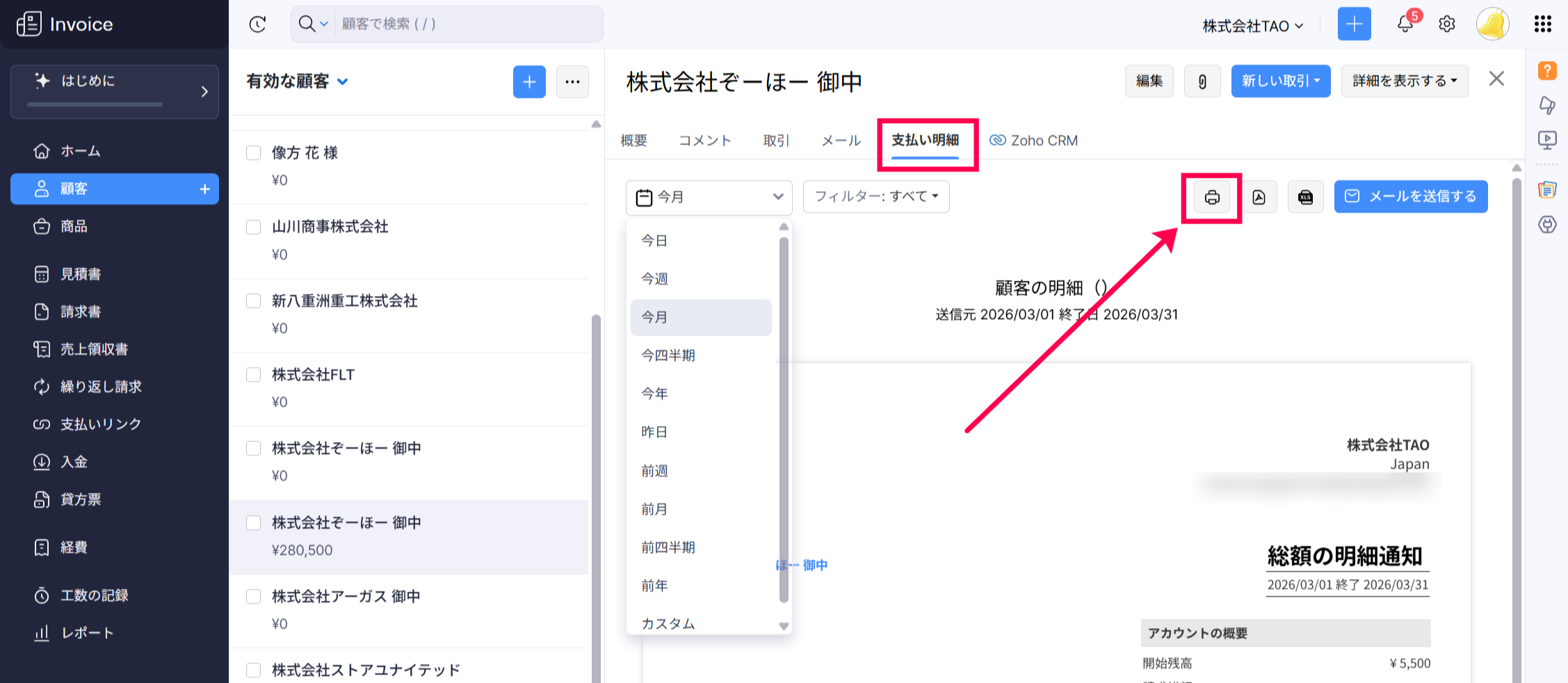This screenshot has width=1568, height=683.
Task: Switch to the コメント tab
Action: pyautogui.click(x=704, y=140)
